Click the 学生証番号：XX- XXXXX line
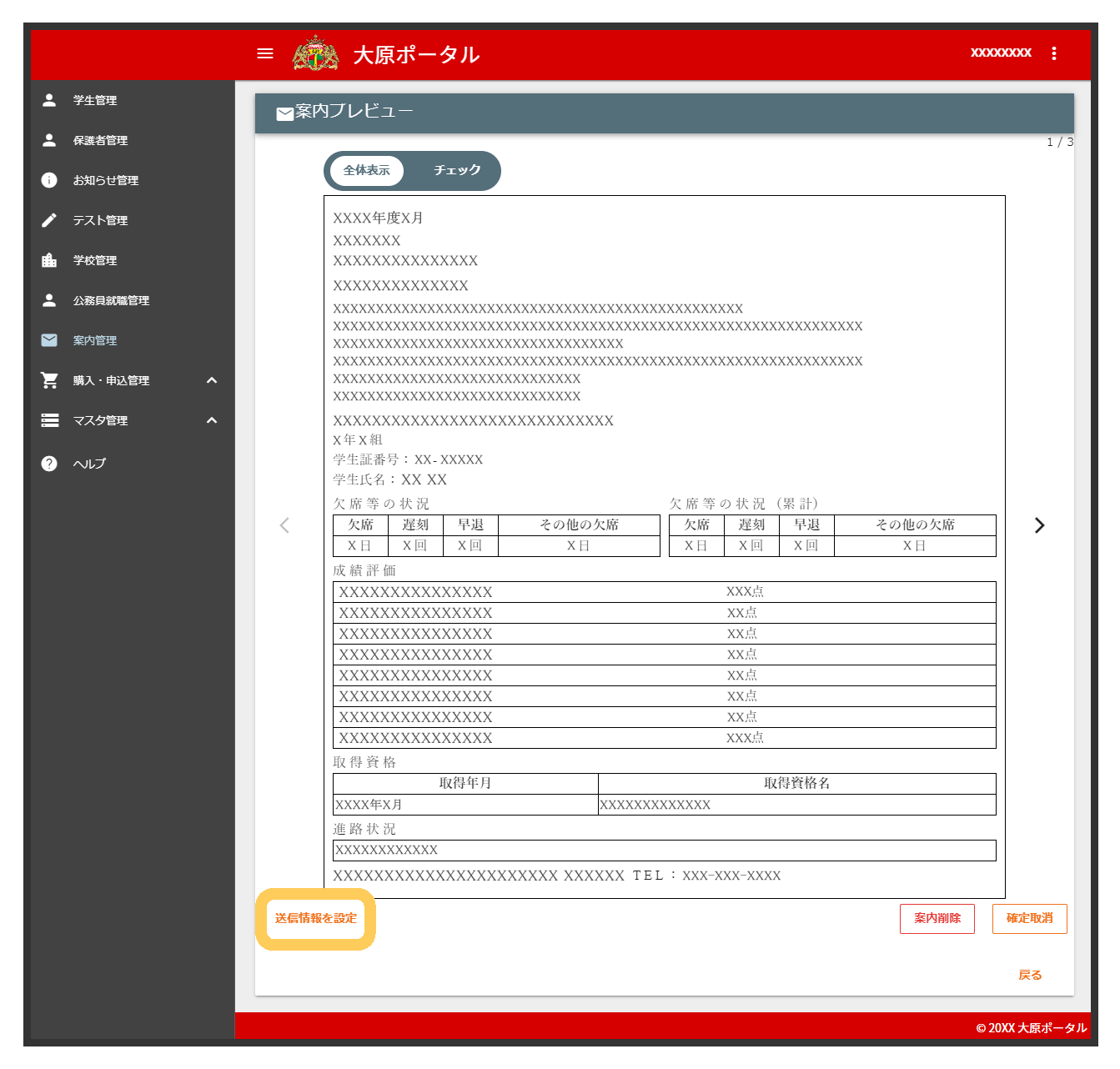This screenshot has height=1069, width=1120. (x=408, y=459)
